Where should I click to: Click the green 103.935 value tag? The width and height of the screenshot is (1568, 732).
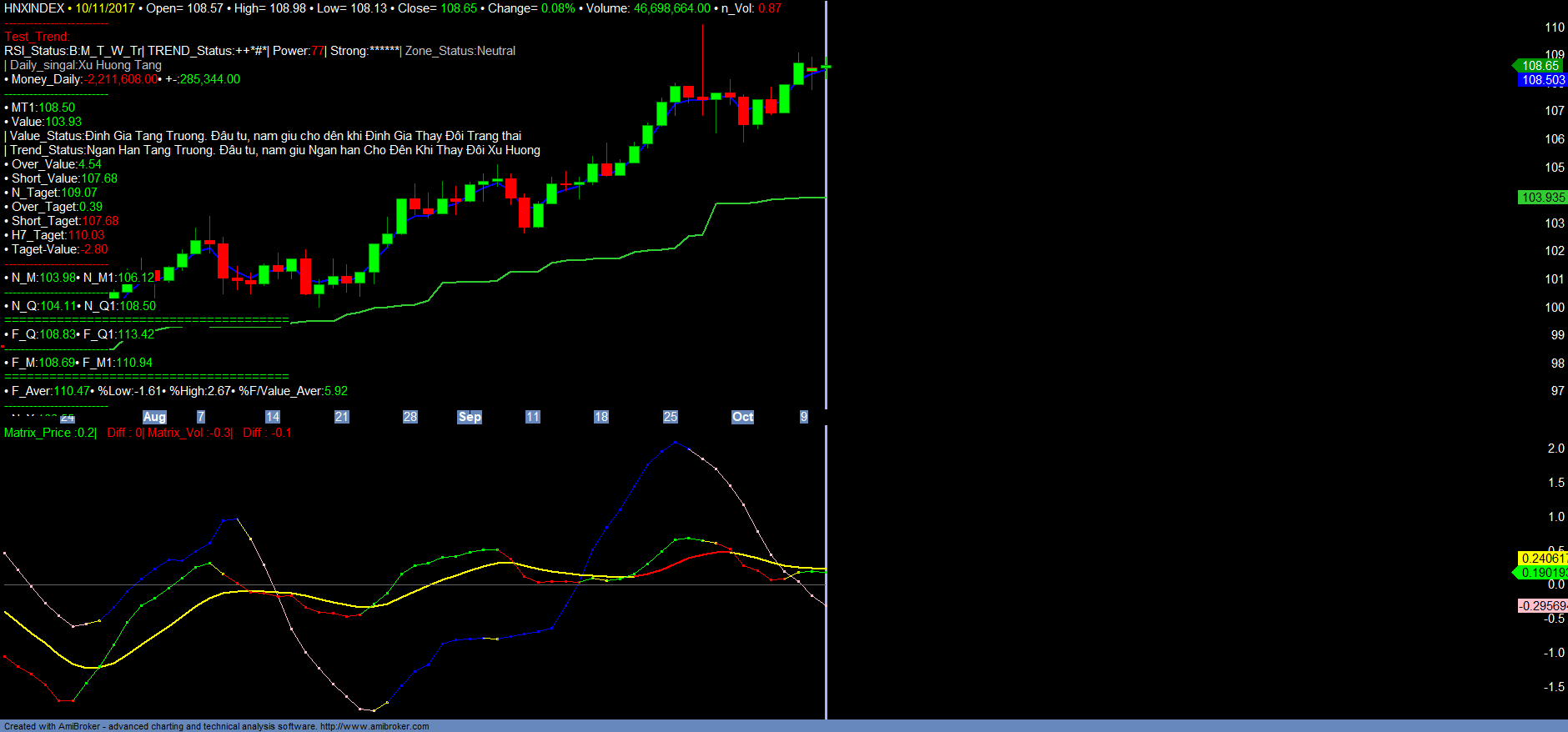click(x=1543, y=198)
